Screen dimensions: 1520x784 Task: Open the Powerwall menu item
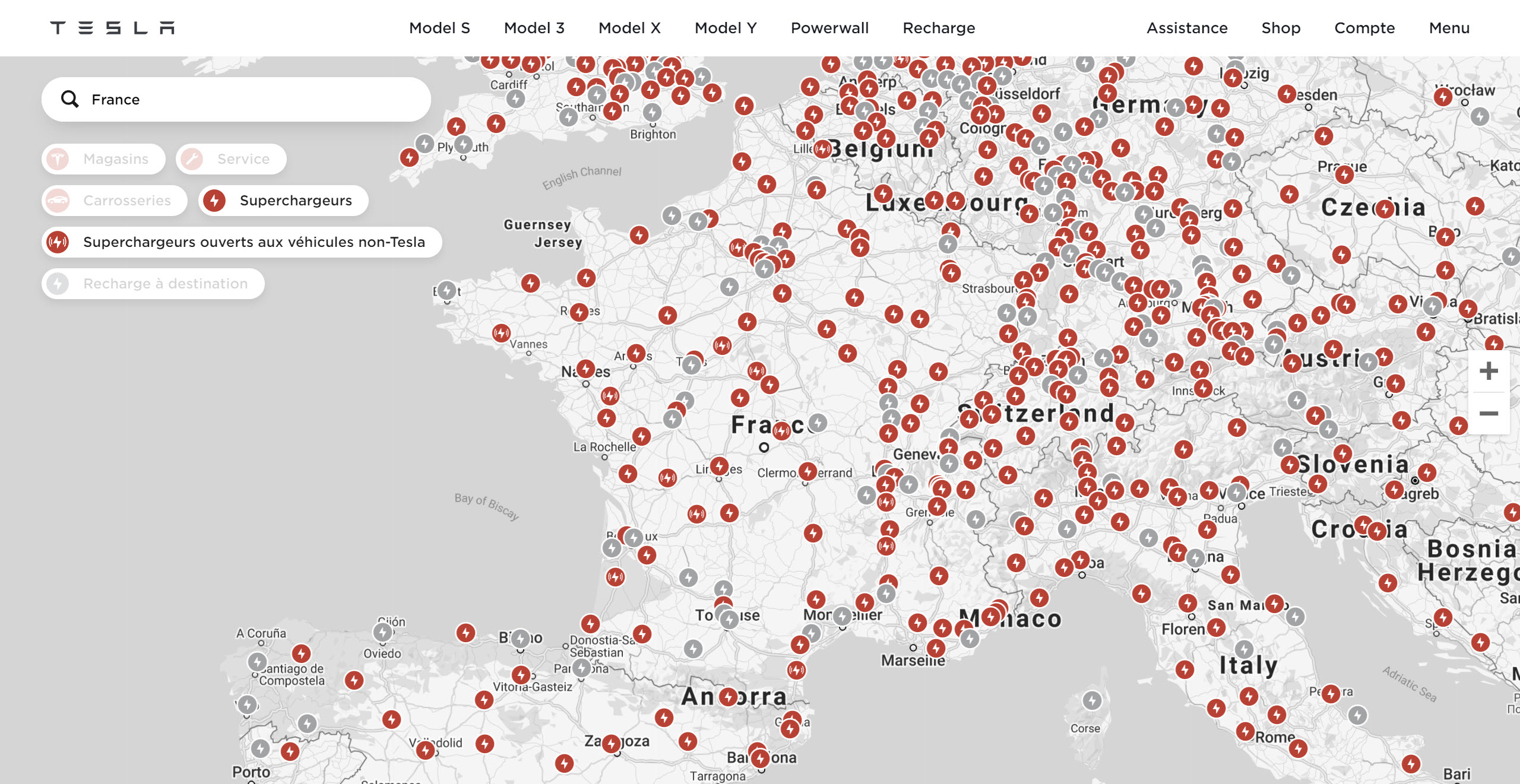(x=829, y=28)
